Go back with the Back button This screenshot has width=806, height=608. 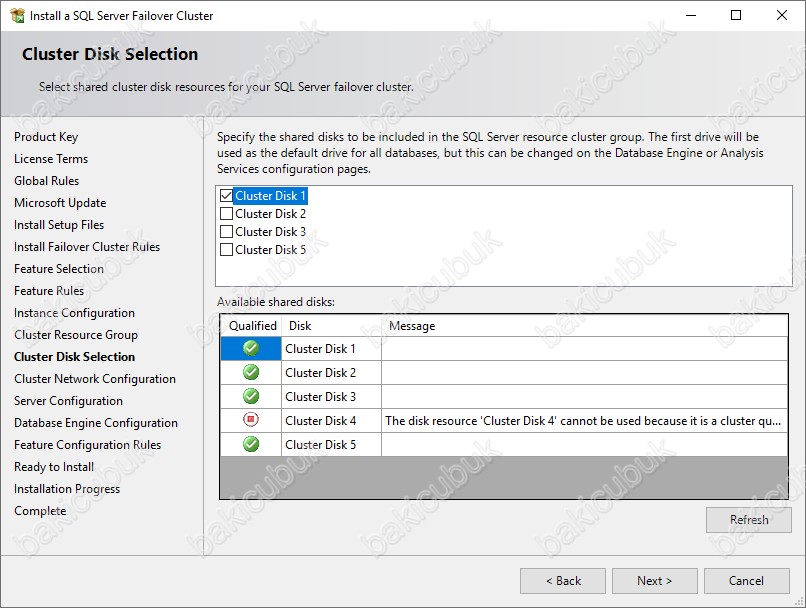[563, 581]
